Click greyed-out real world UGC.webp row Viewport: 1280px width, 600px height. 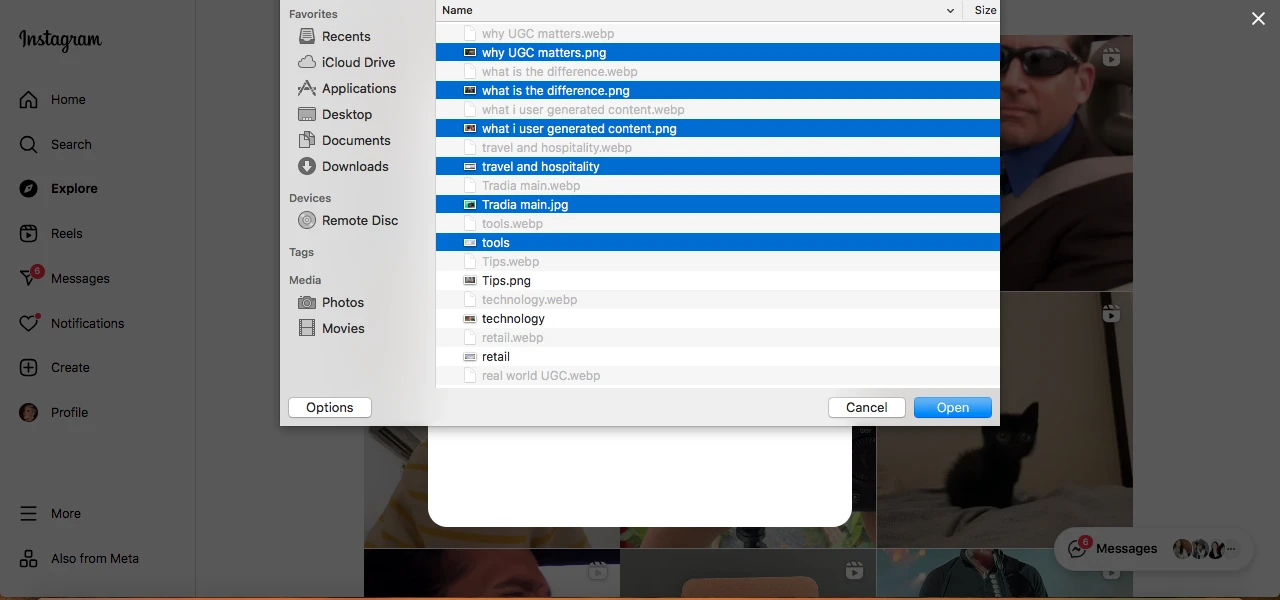(717, 376)
